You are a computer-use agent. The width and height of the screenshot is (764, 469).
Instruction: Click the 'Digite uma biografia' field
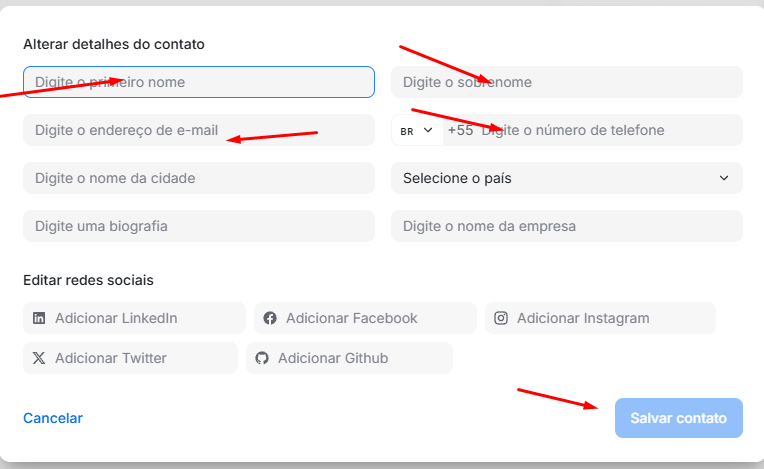pos(198,226)
